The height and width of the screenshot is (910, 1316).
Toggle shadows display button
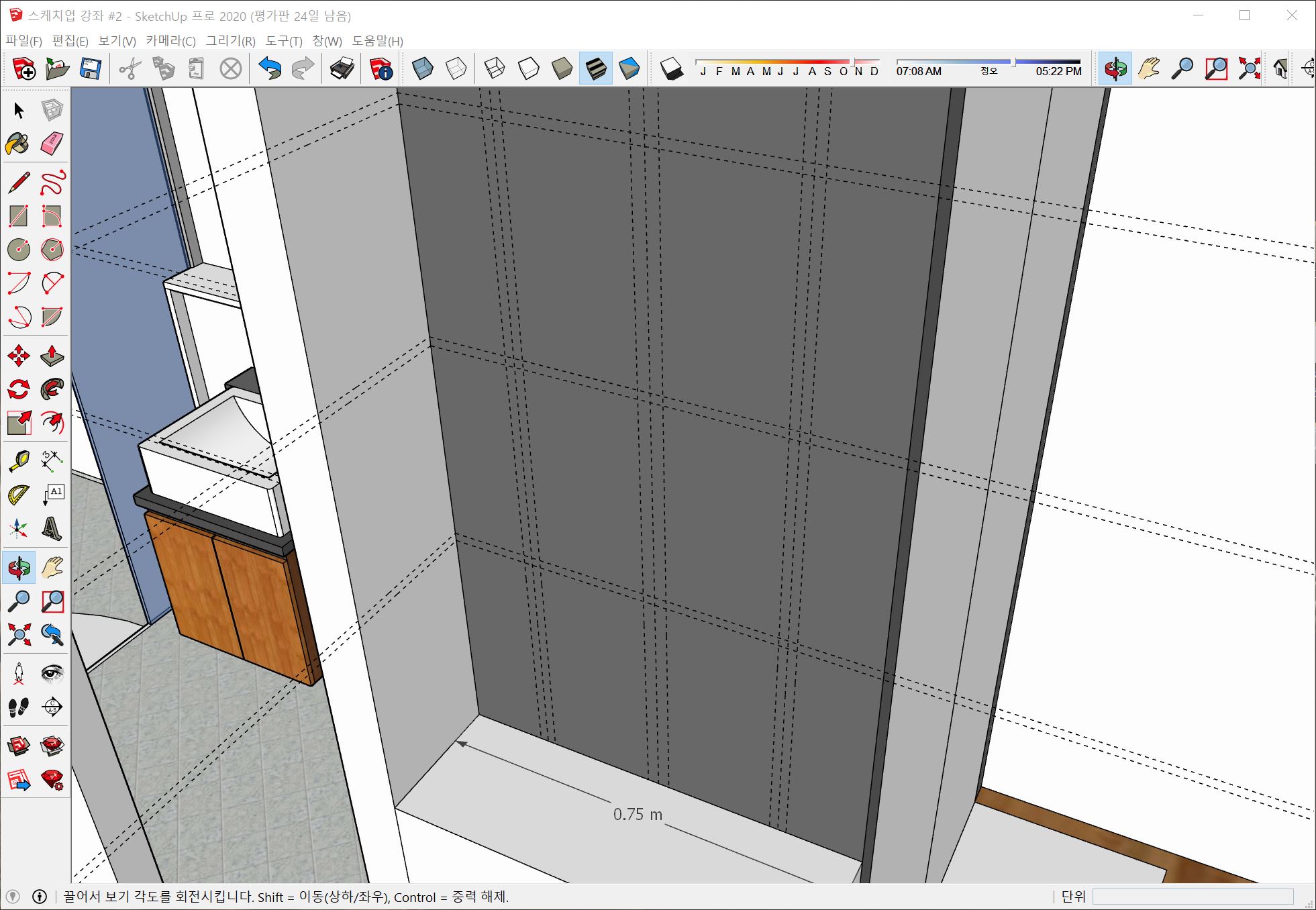point(671,68)
